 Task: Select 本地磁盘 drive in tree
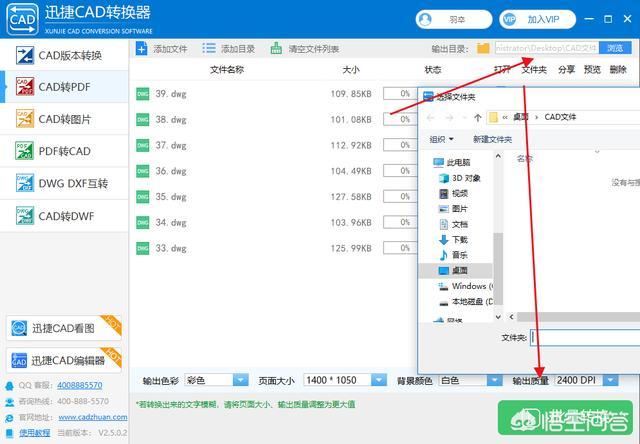coord(465,301)
